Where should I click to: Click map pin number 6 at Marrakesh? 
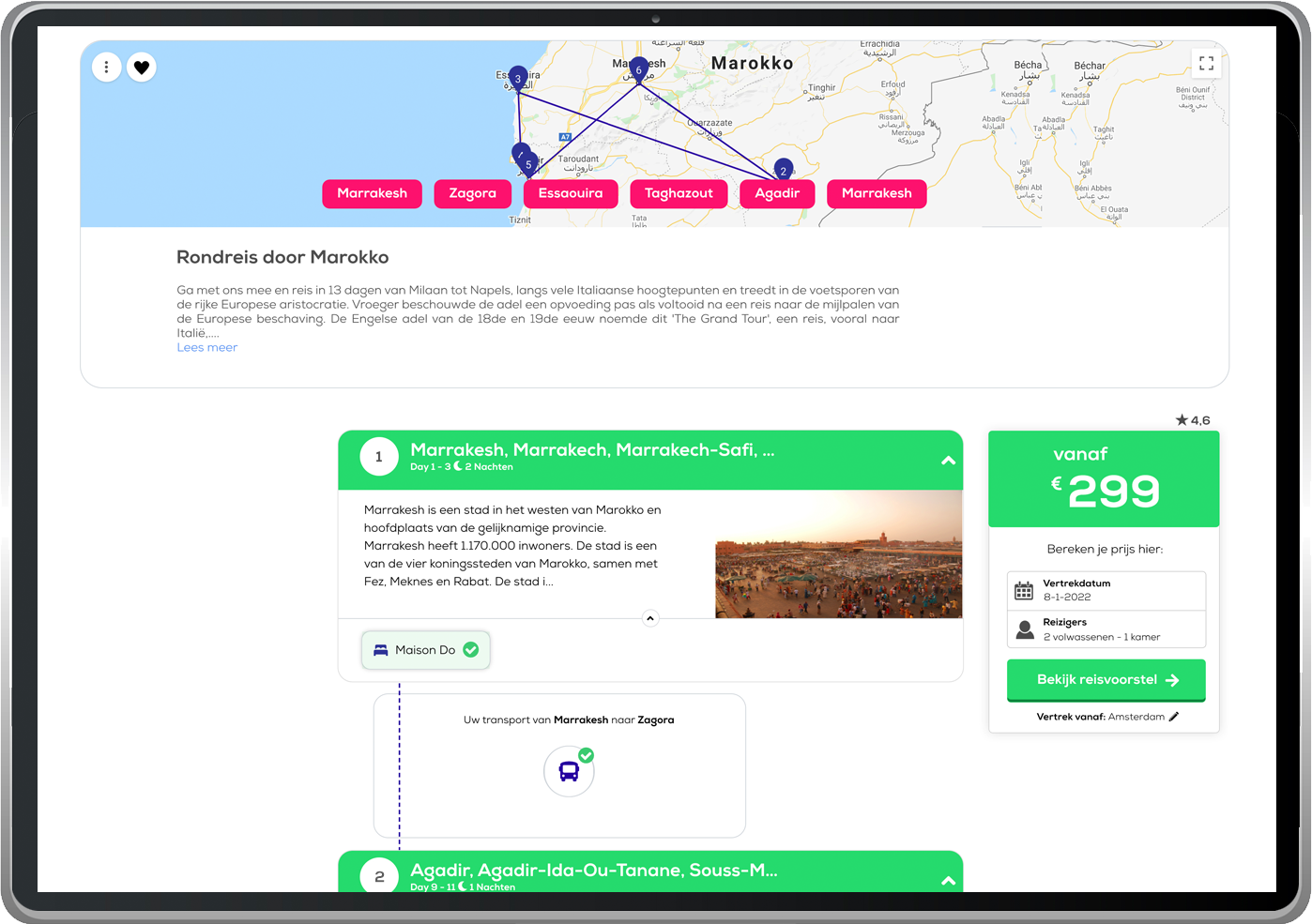639,69
